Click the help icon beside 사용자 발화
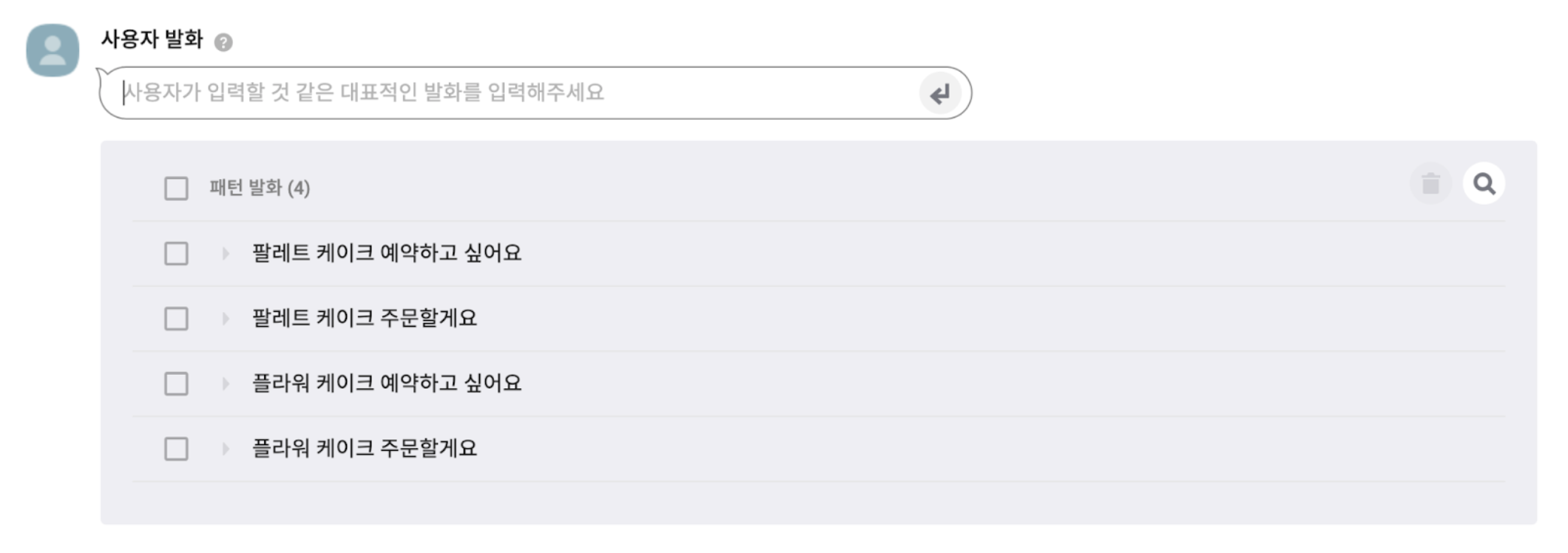The width and height of the screenshot is (1568, 553). (223, 42)
